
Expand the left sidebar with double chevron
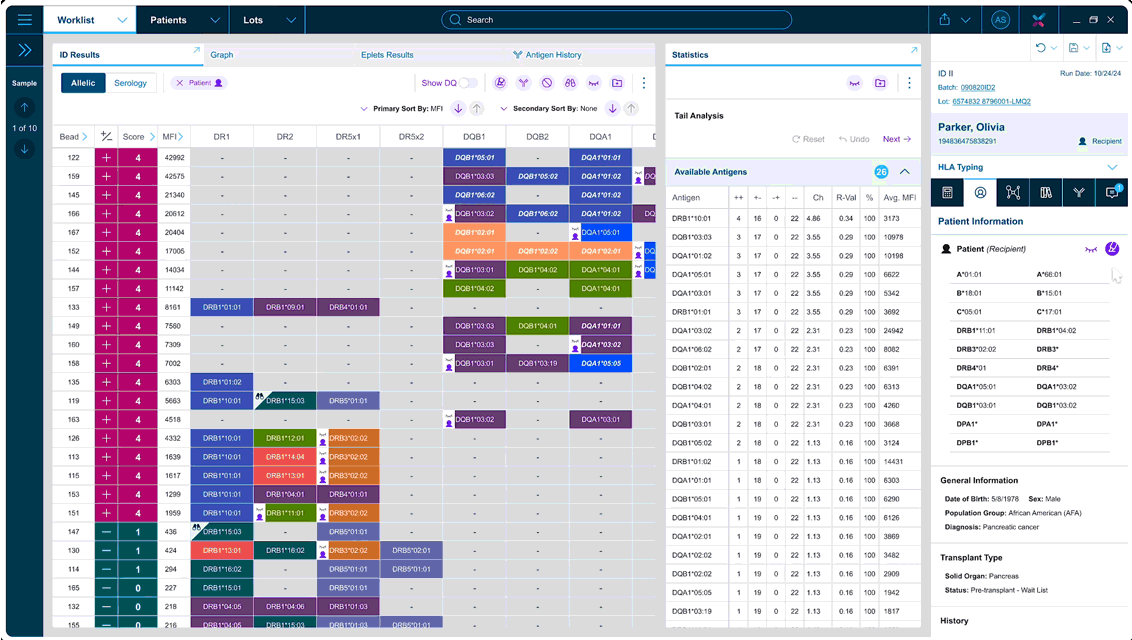pyautogui.click(x=25, y=50)
